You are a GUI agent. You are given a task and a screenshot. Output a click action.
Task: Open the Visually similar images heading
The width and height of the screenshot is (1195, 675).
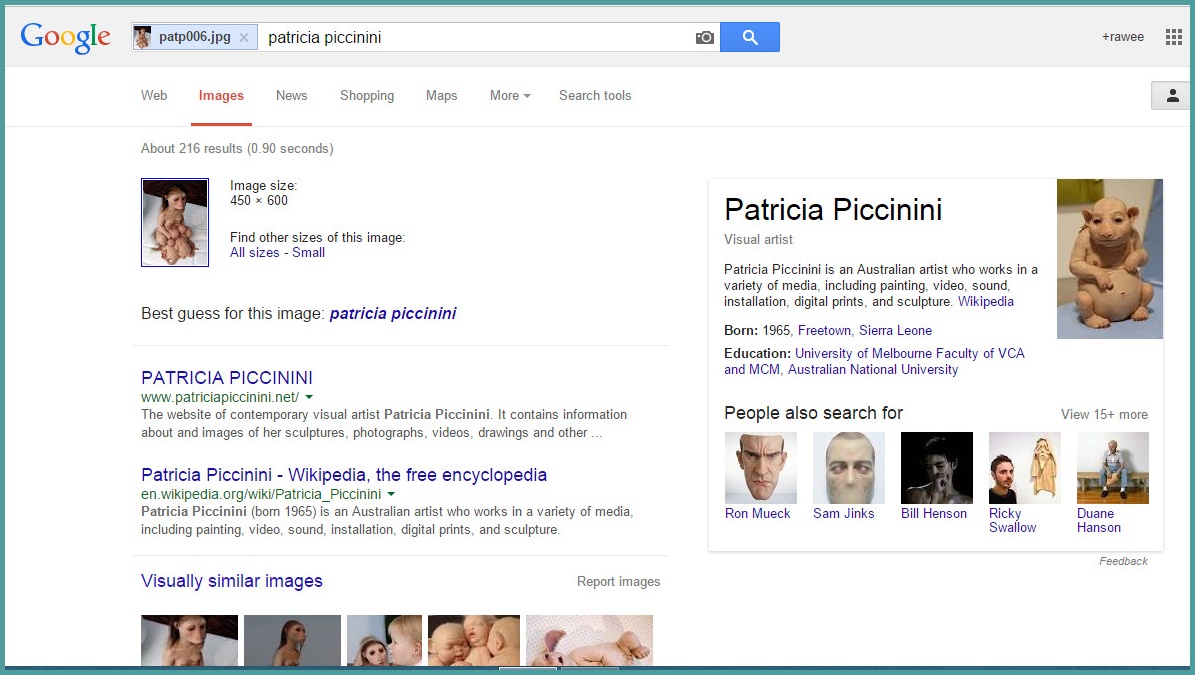click(x=232, y=581)
